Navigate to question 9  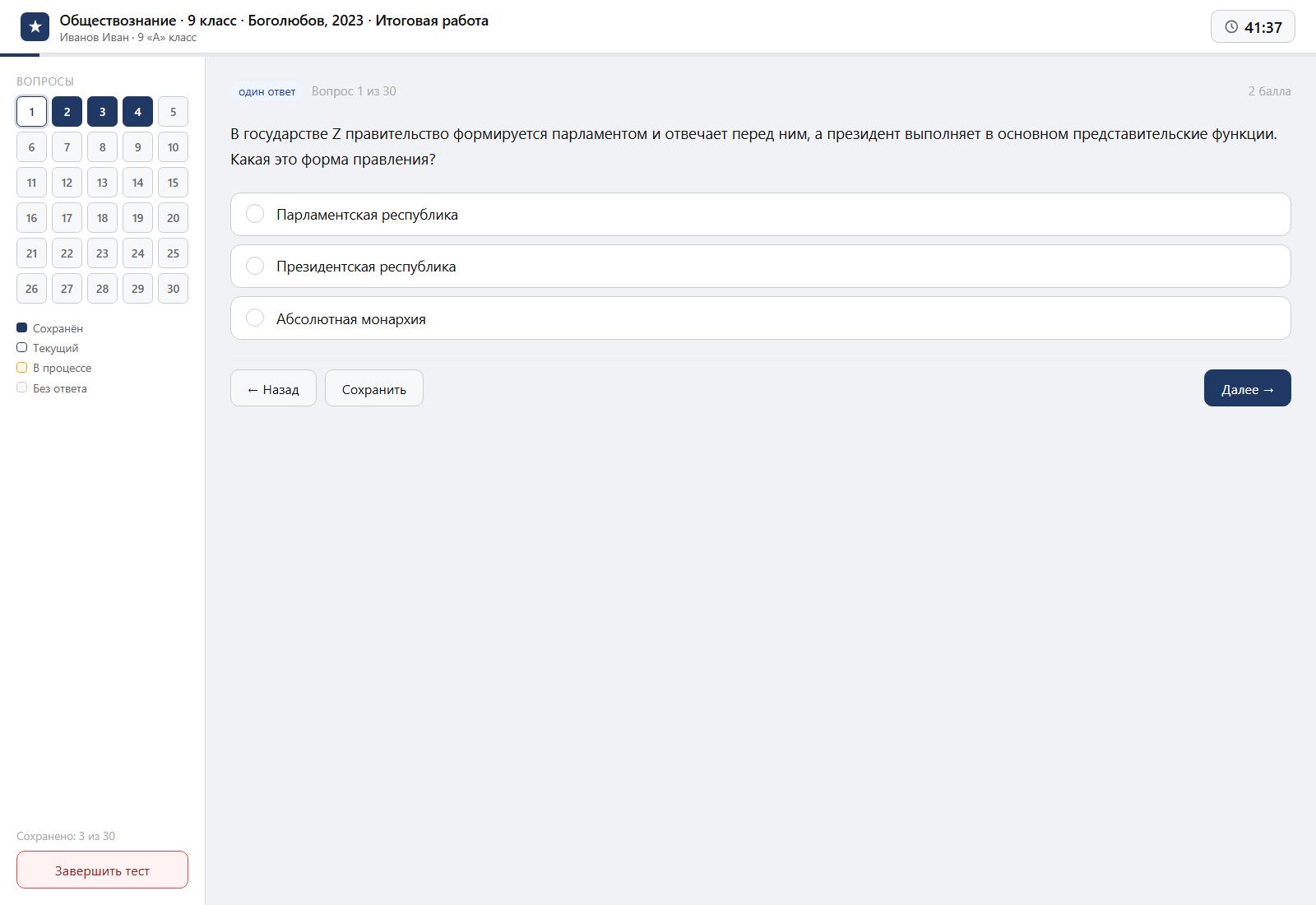[x=137, y=147]
